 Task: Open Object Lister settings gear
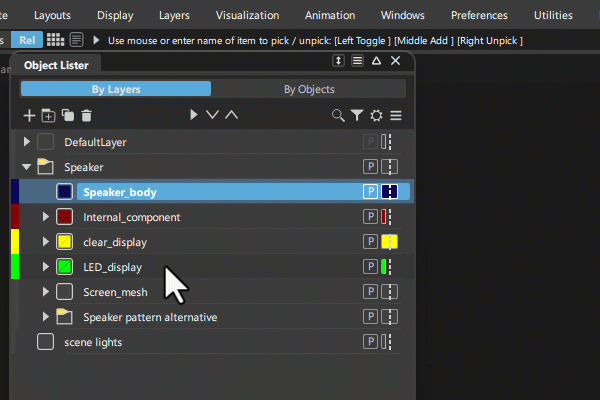pos(376,116)
